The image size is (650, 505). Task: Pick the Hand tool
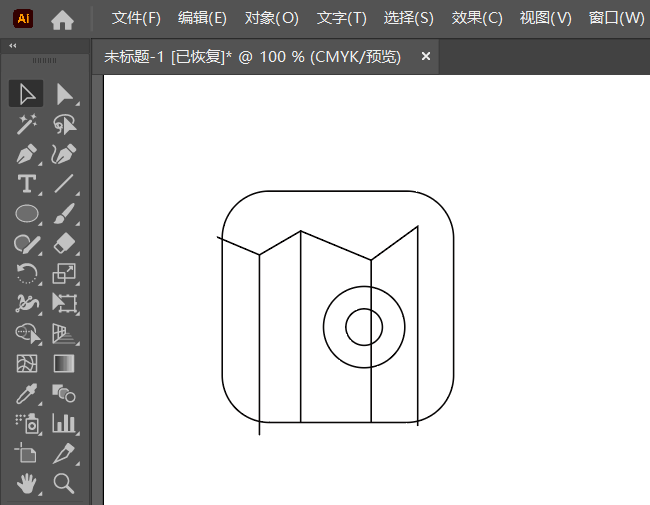click(x=27, y=483)
